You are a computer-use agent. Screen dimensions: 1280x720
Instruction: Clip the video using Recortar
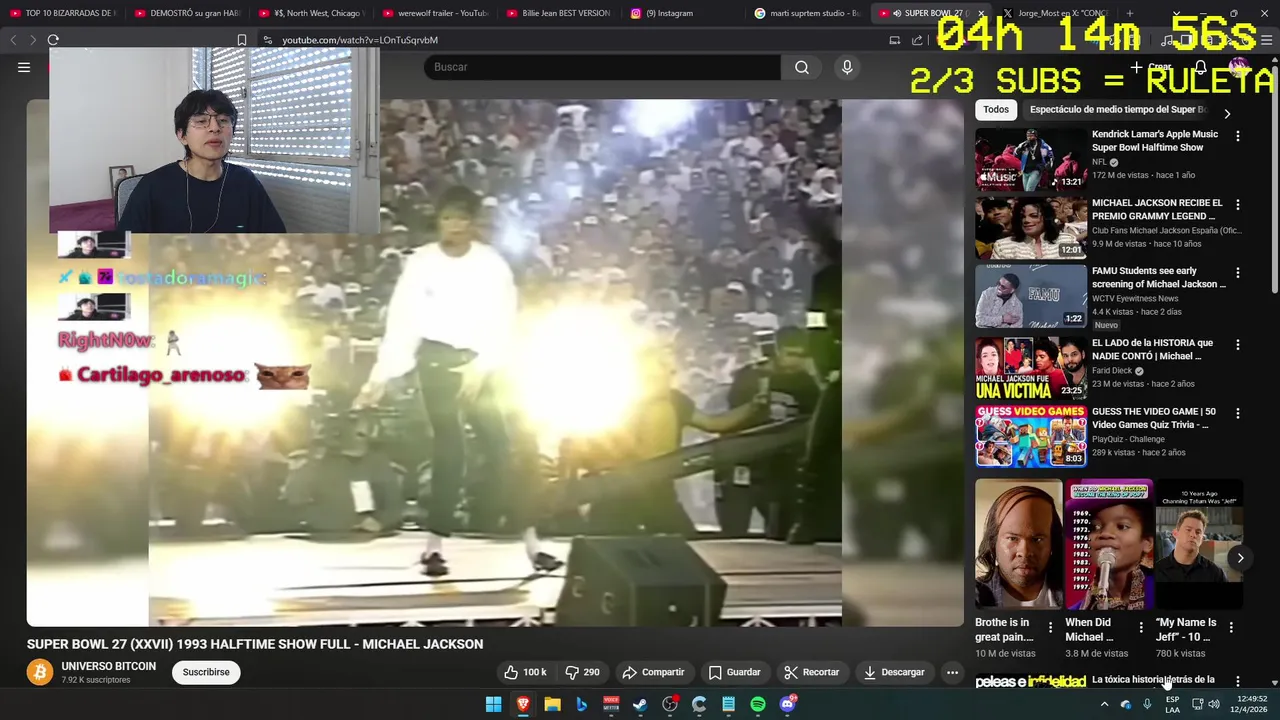click(811, 672)
